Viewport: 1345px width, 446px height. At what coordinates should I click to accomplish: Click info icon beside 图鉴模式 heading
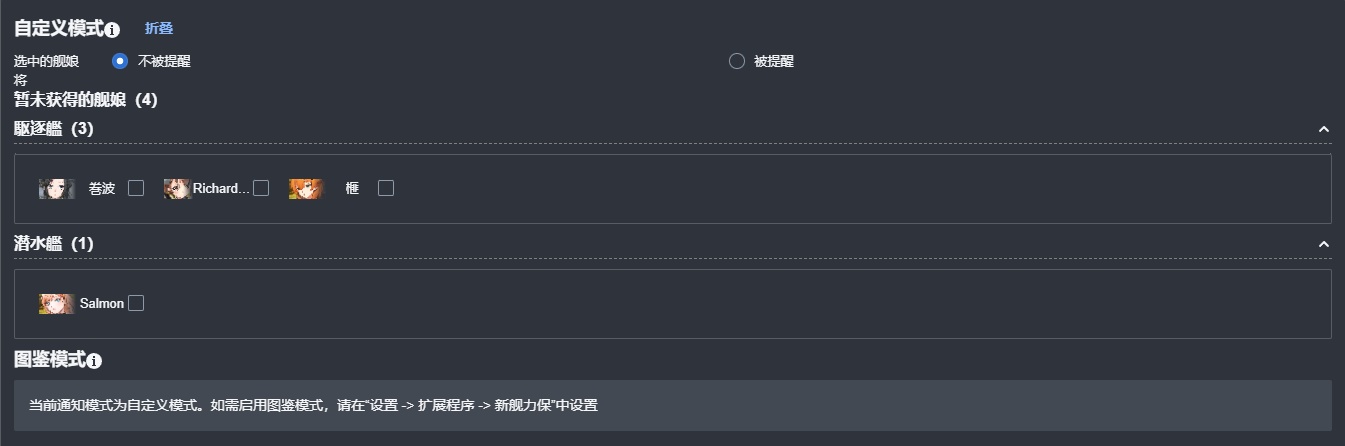(x=94, y=361)
